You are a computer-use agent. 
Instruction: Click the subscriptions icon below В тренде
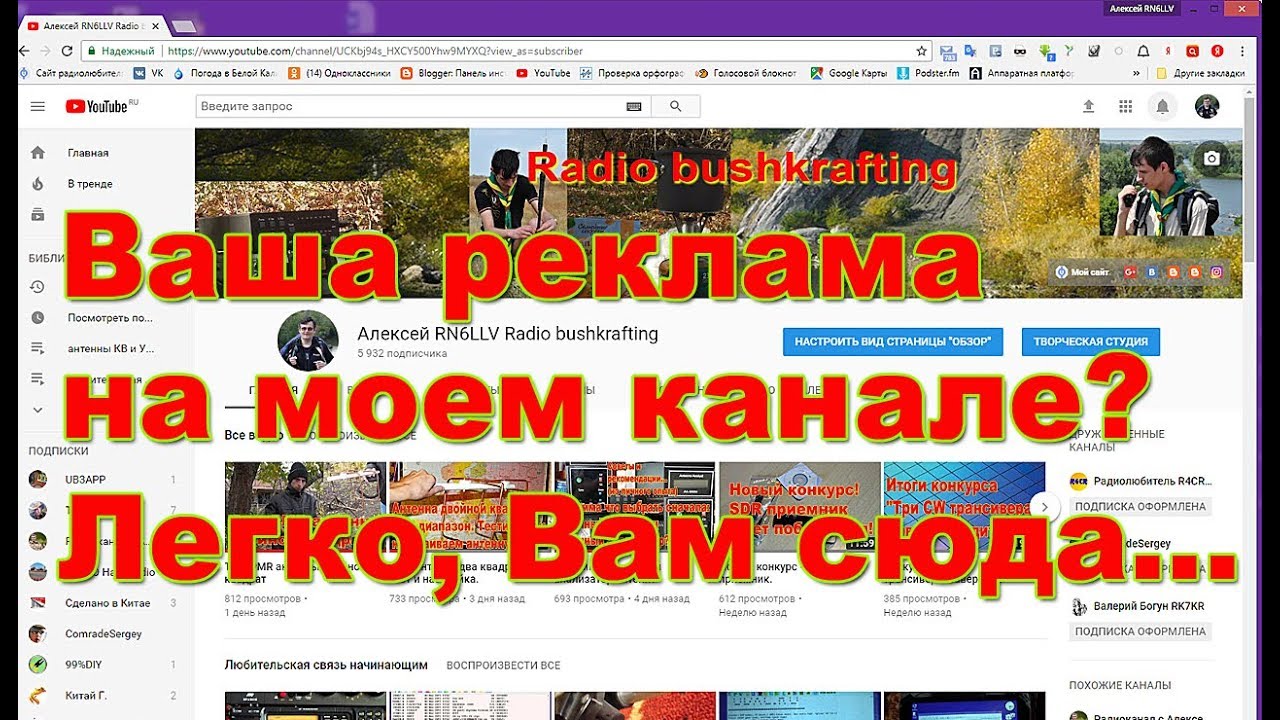[x=38, y=214]
